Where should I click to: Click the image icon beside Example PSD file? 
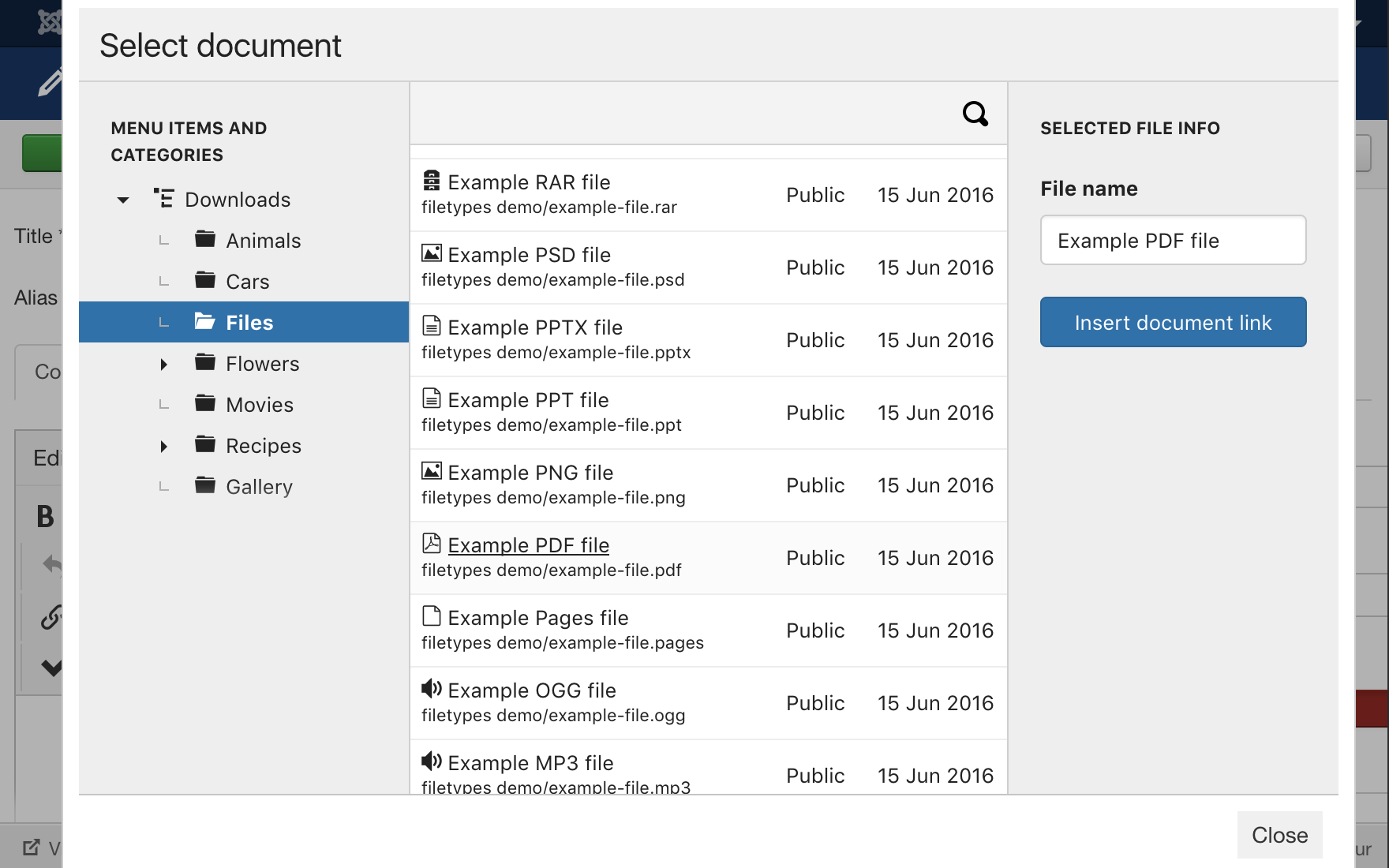coord(431,253)
